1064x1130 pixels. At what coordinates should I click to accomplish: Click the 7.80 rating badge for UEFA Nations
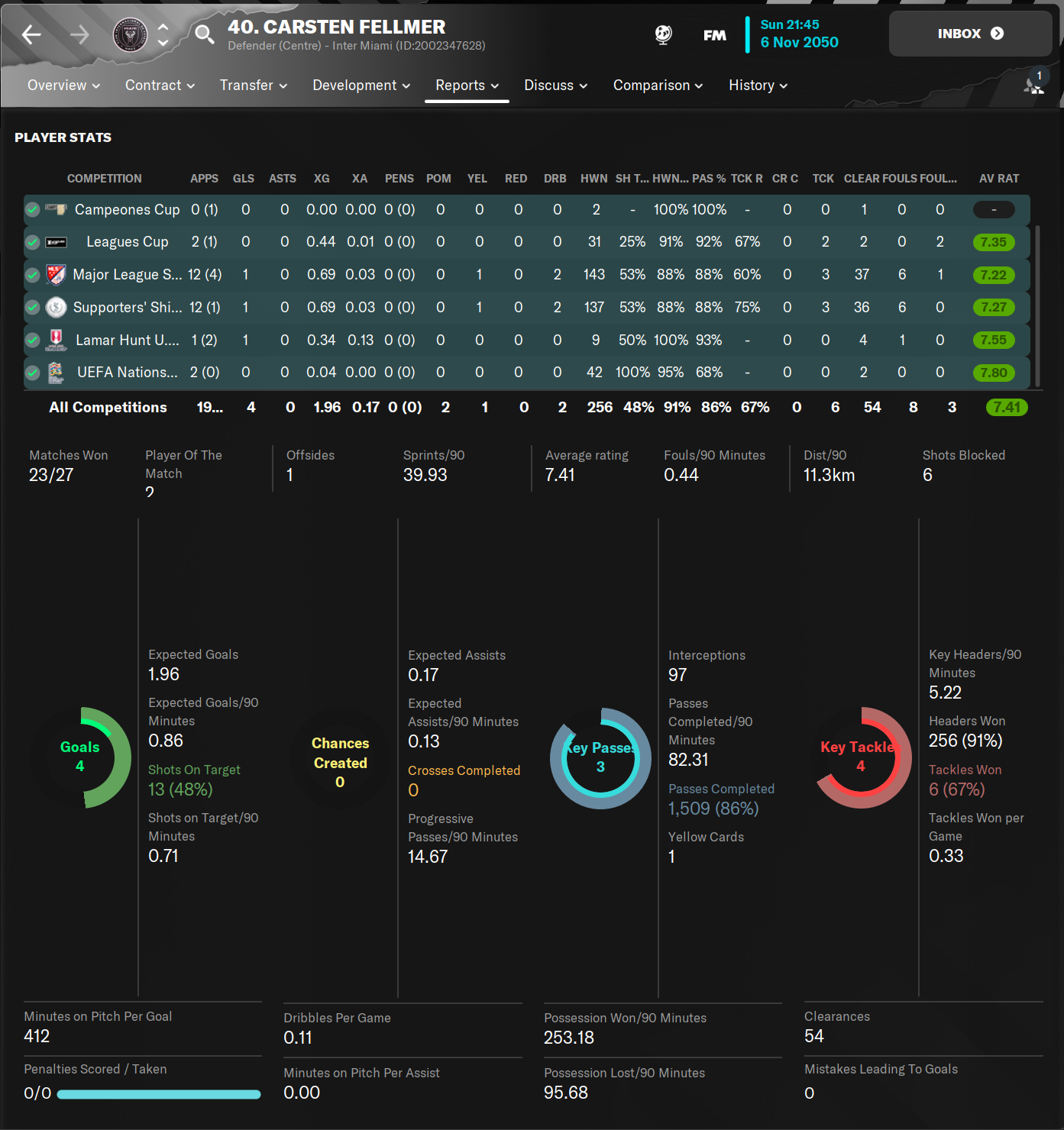tap(994, 373)
